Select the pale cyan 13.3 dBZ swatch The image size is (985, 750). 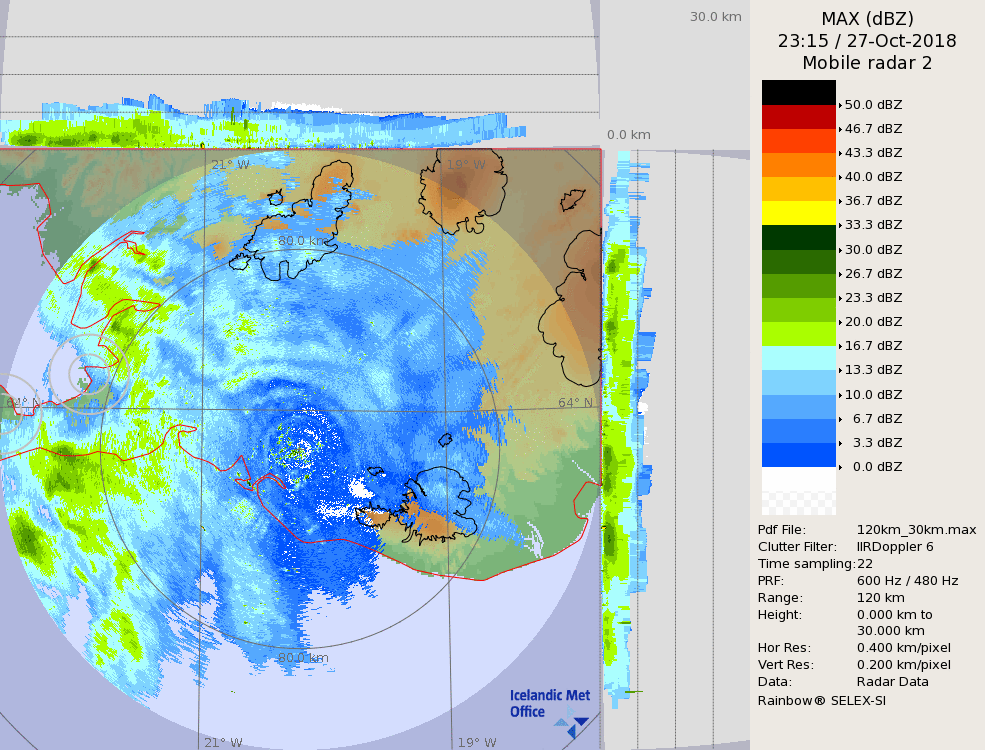pos(798,358)
